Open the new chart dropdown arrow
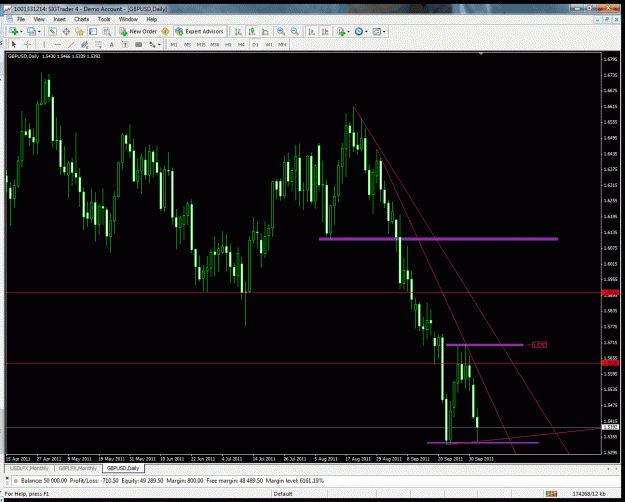Screen dimensions: 625x502 [x=21, y=32]
